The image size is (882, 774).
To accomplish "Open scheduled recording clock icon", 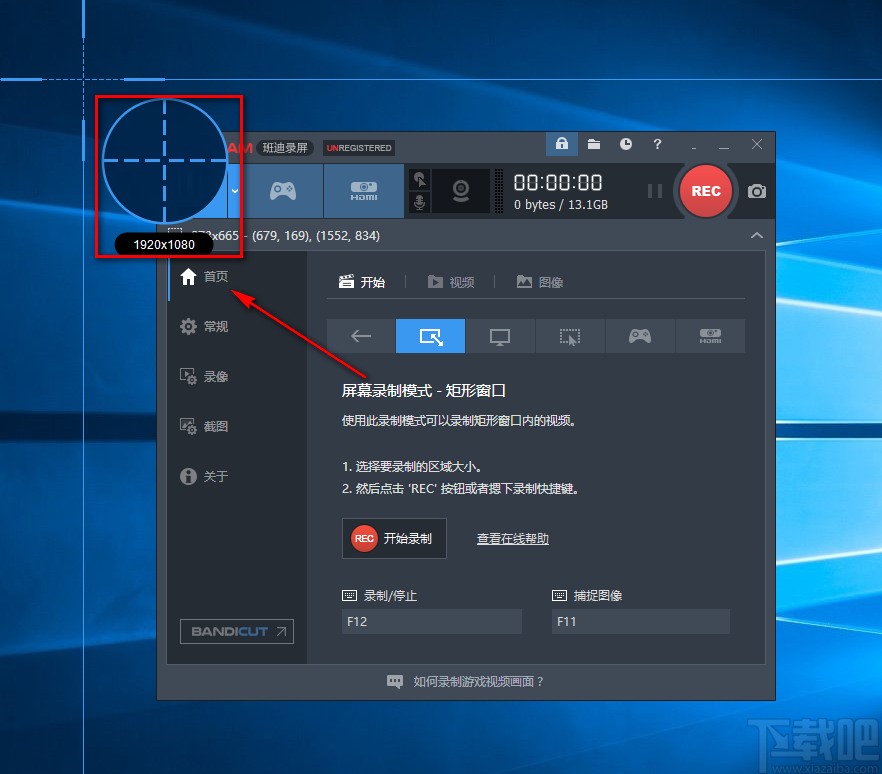I will 626,144.
